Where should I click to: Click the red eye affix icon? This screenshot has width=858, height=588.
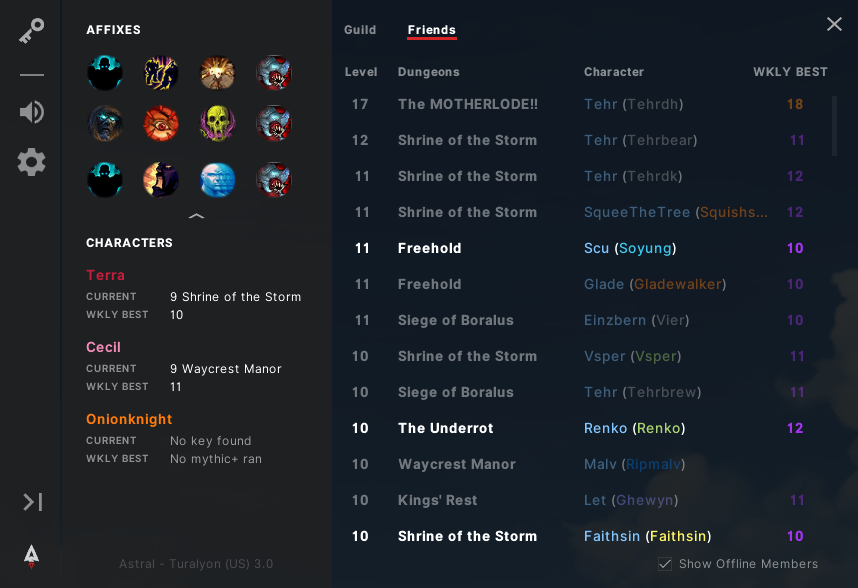click(161, 124)
